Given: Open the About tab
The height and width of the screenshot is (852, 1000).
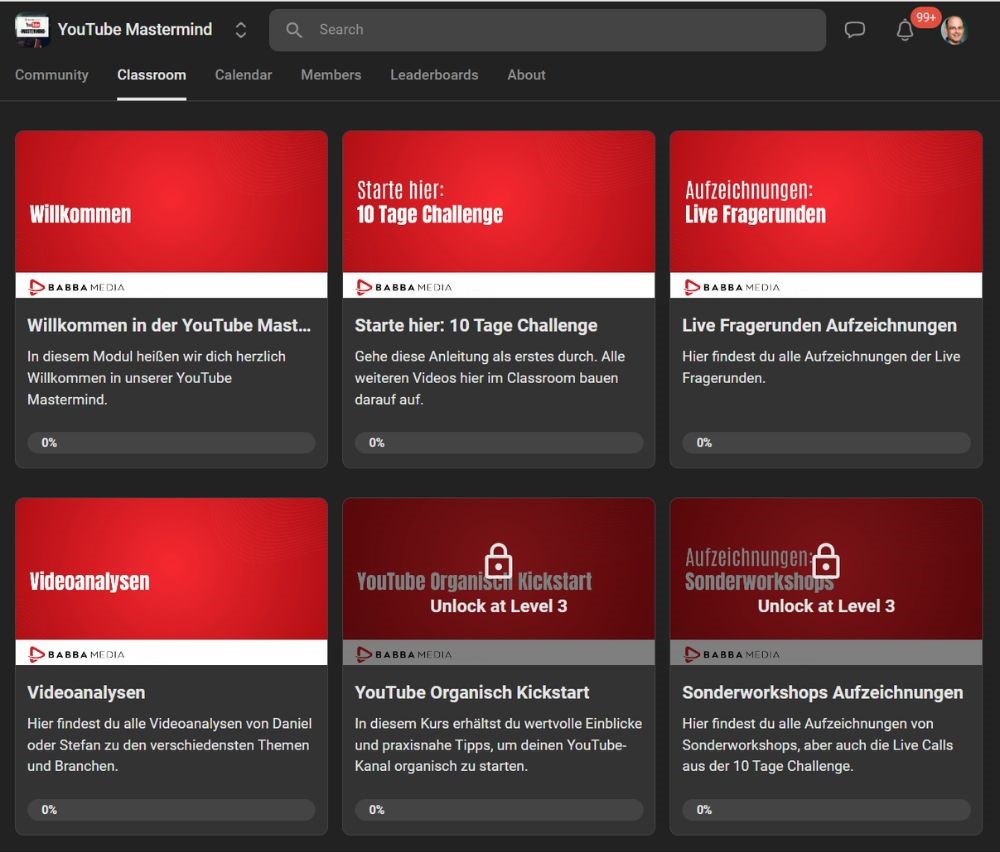Looking at the screenshot, I should (x=526, y=75).
